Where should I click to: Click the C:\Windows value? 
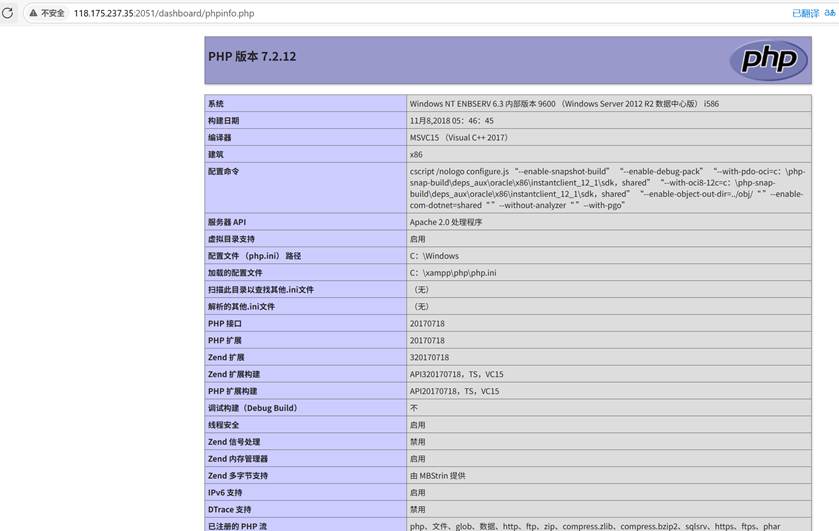(434, 256)
